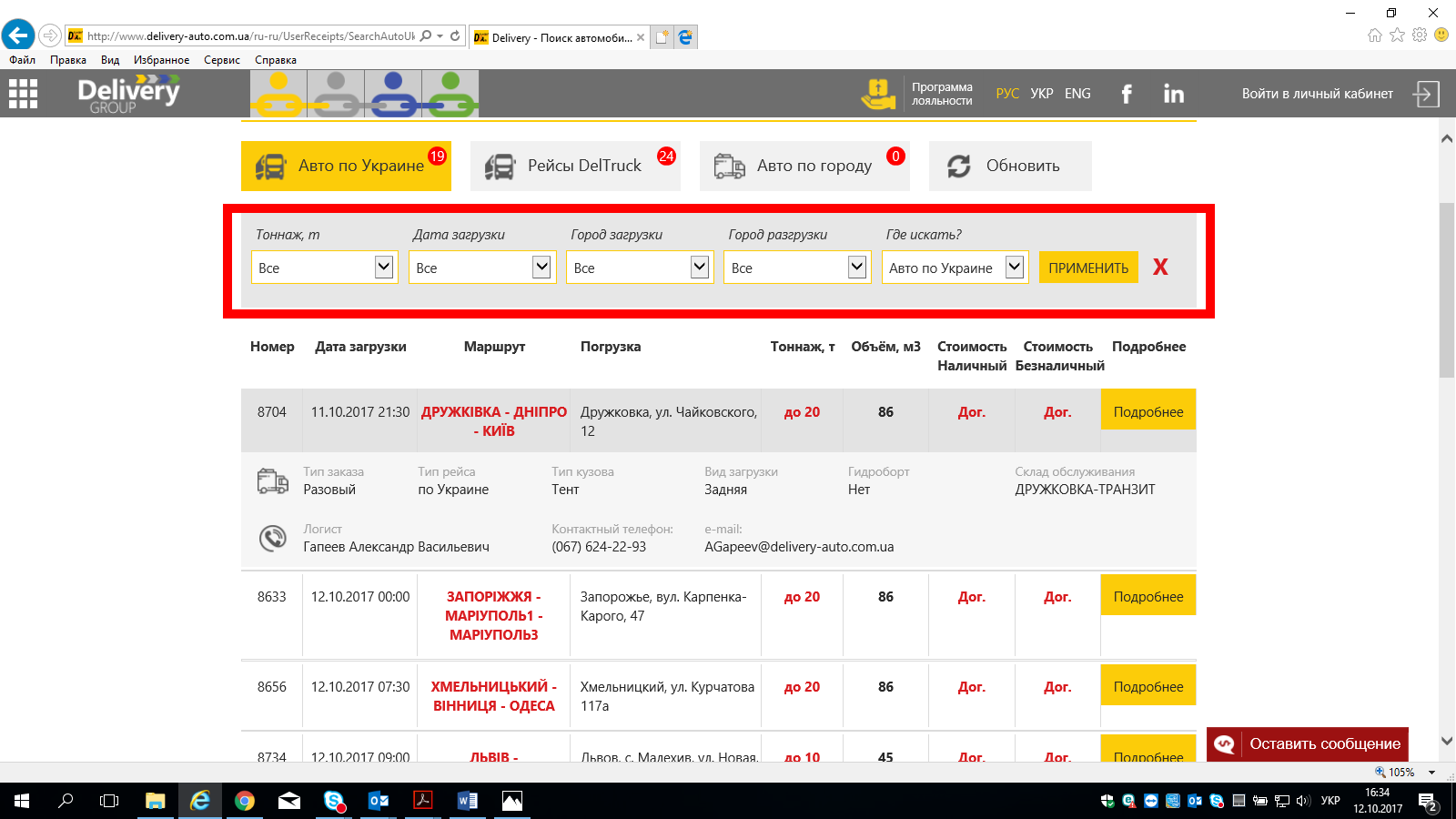The height and width of the screenshot is (819, 1456).
Task: Click the browser back arrow
Action: [17, 35]
